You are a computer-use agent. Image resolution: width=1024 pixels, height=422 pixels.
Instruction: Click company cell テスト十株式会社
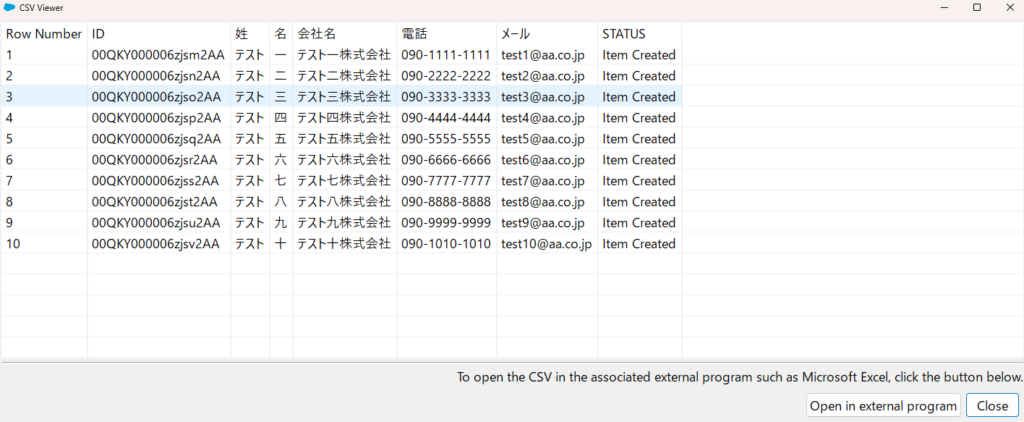(344, 244)
